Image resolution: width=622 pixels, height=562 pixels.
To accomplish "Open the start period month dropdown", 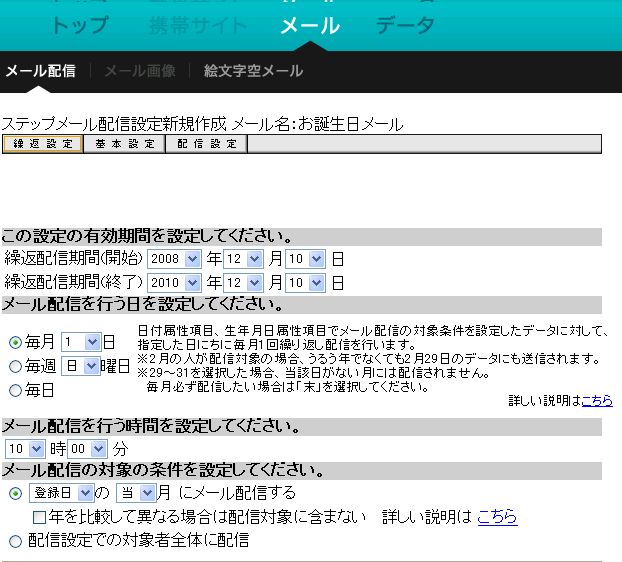I will tap(244, 258).
